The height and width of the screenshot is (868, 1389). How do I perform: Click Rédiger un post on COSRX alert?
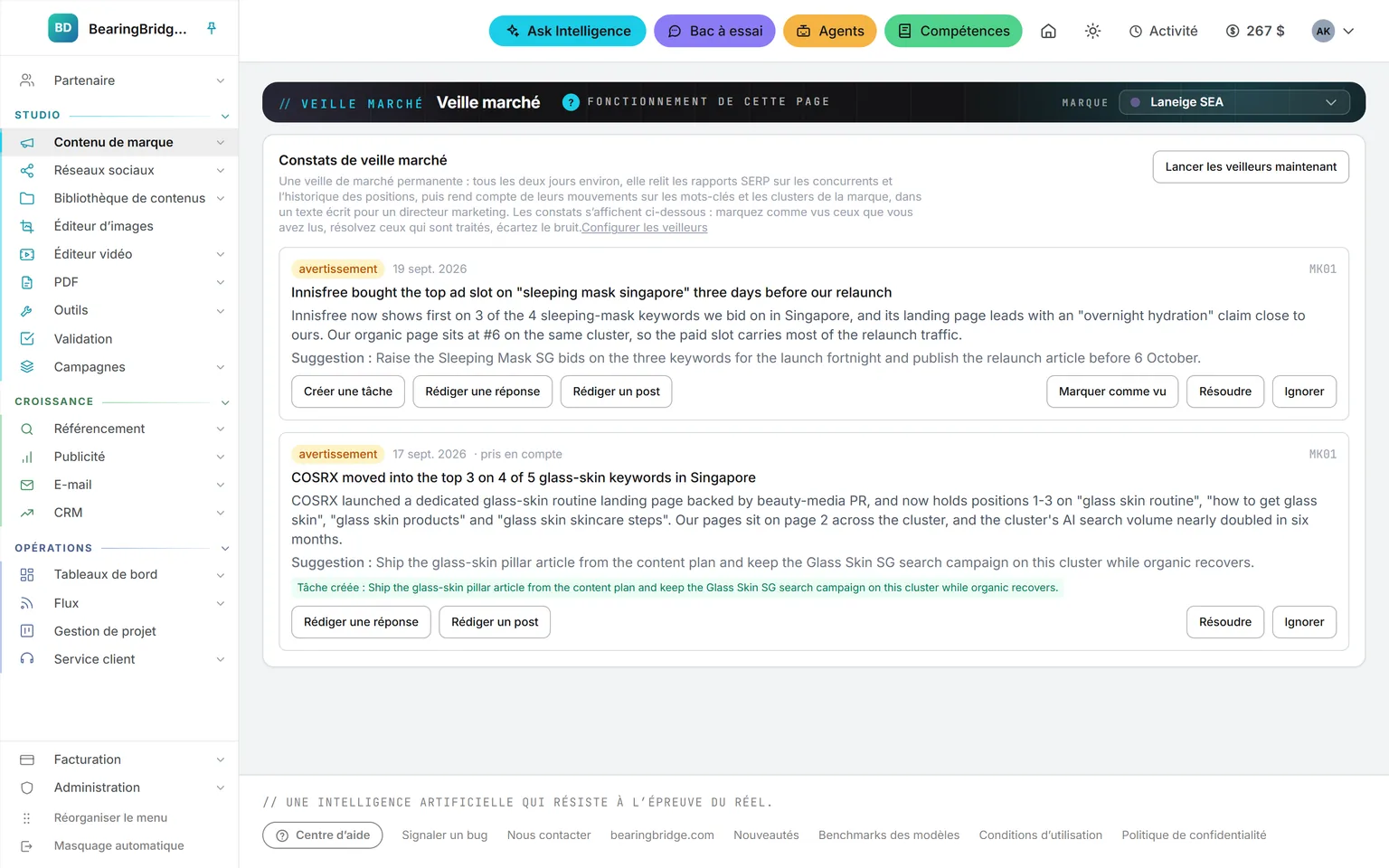coord(495,622)
